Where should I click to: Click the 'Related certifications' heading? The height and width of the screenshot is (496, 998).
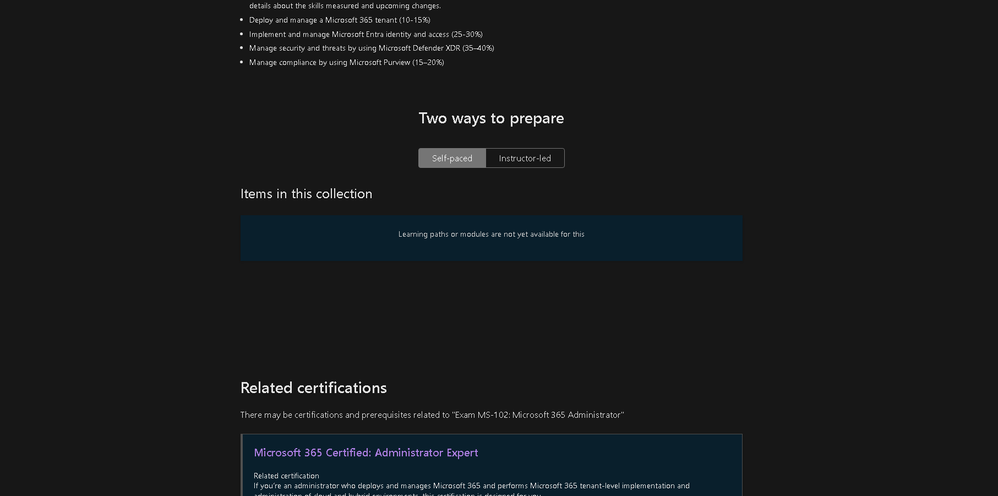pos(314,388)
